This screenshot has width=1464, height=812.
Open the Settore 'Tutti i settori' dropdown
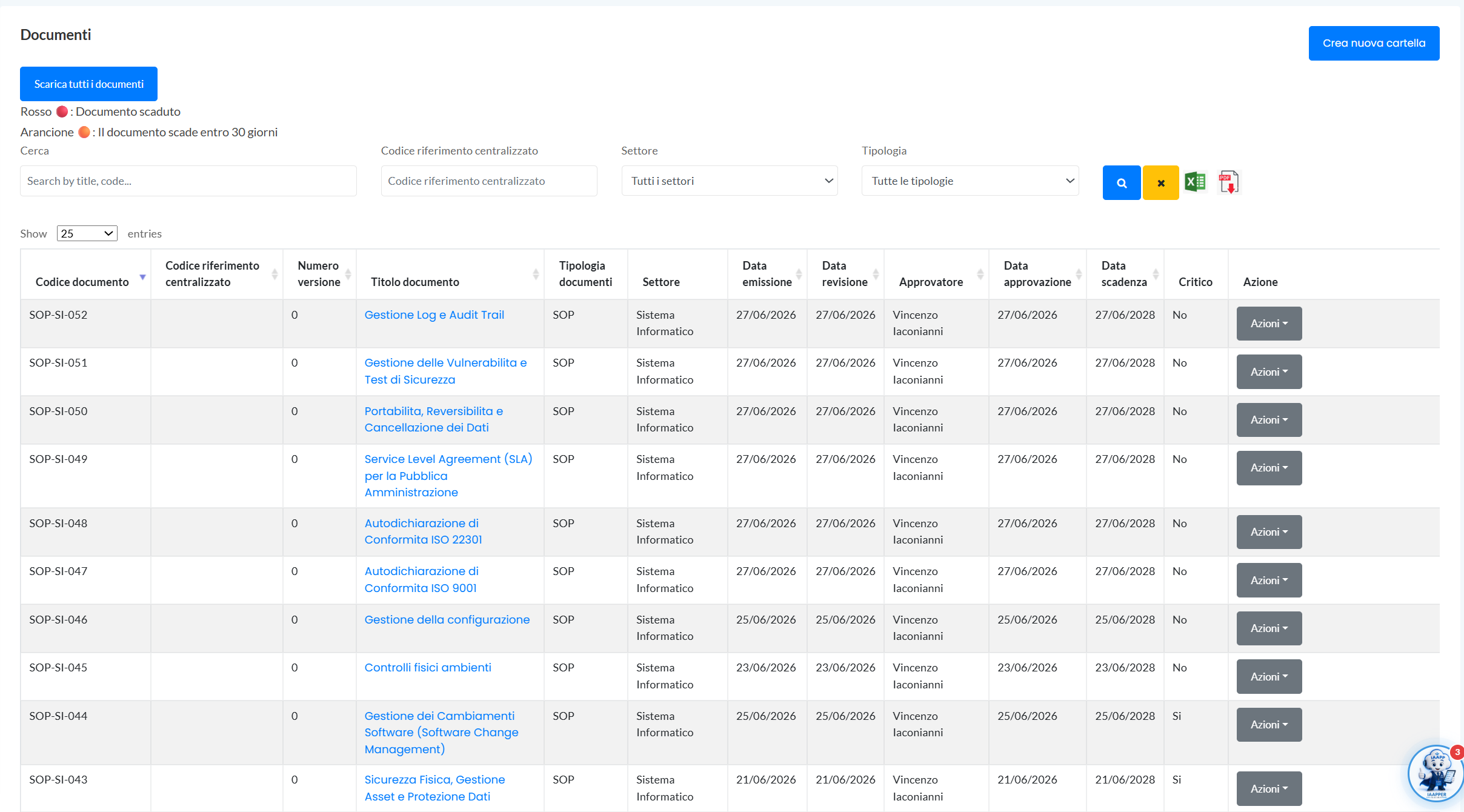pos(730,181)
